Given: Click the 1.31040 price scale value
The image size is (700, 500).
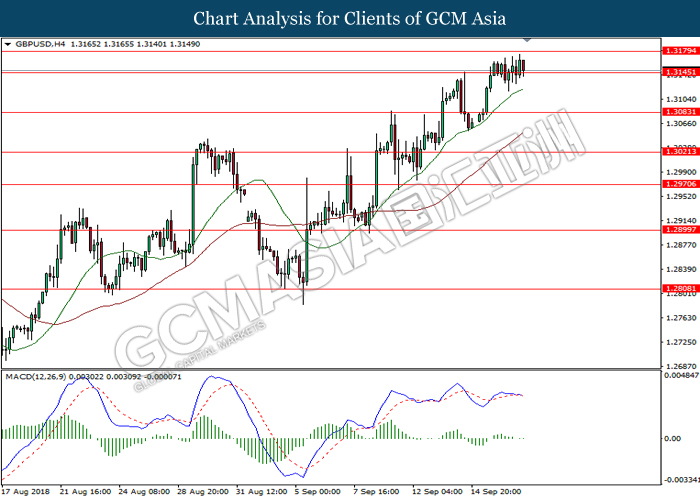Looking at the screenshot, I should pyautogui.click(x=681, y=99).
